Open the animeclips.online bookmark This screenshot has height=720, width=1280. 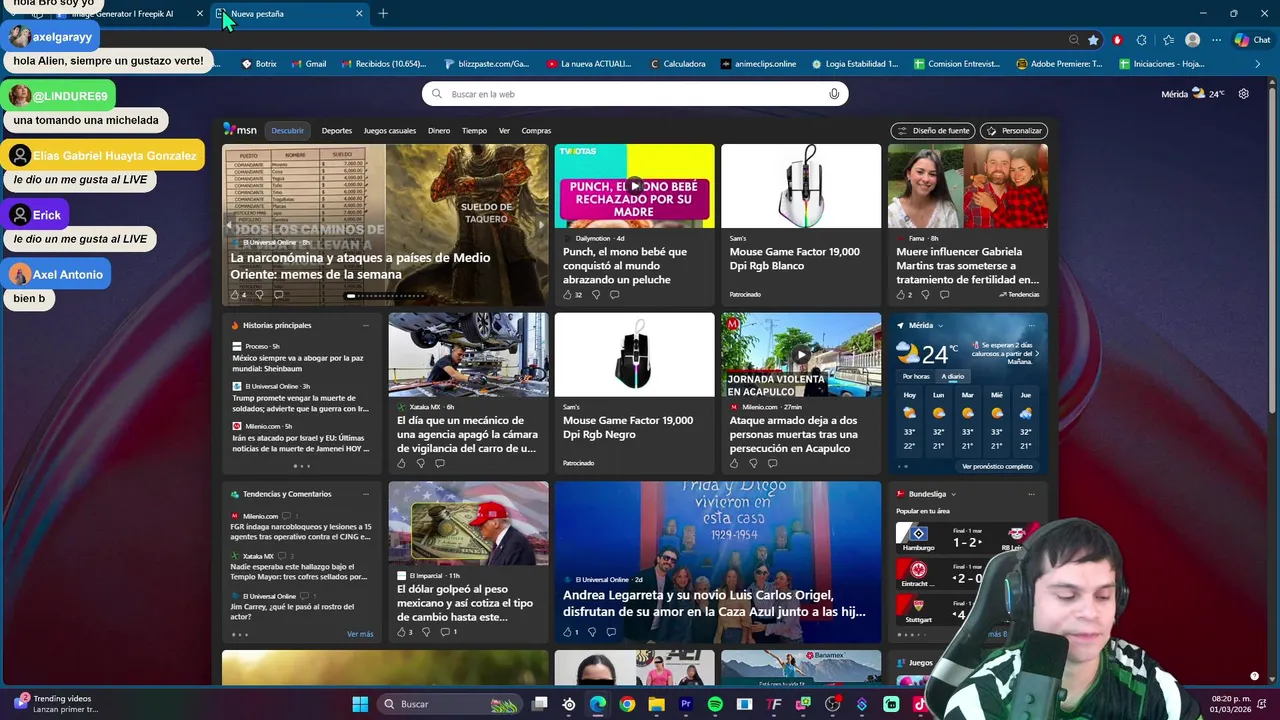[x=758, y=64]
